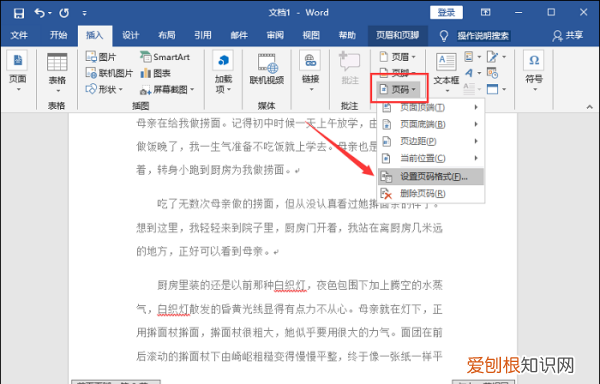Open the 页码 page number dropdown
The height and width of the screenshot is (384, 600).
pyautogui.click(x=398, y=89)
